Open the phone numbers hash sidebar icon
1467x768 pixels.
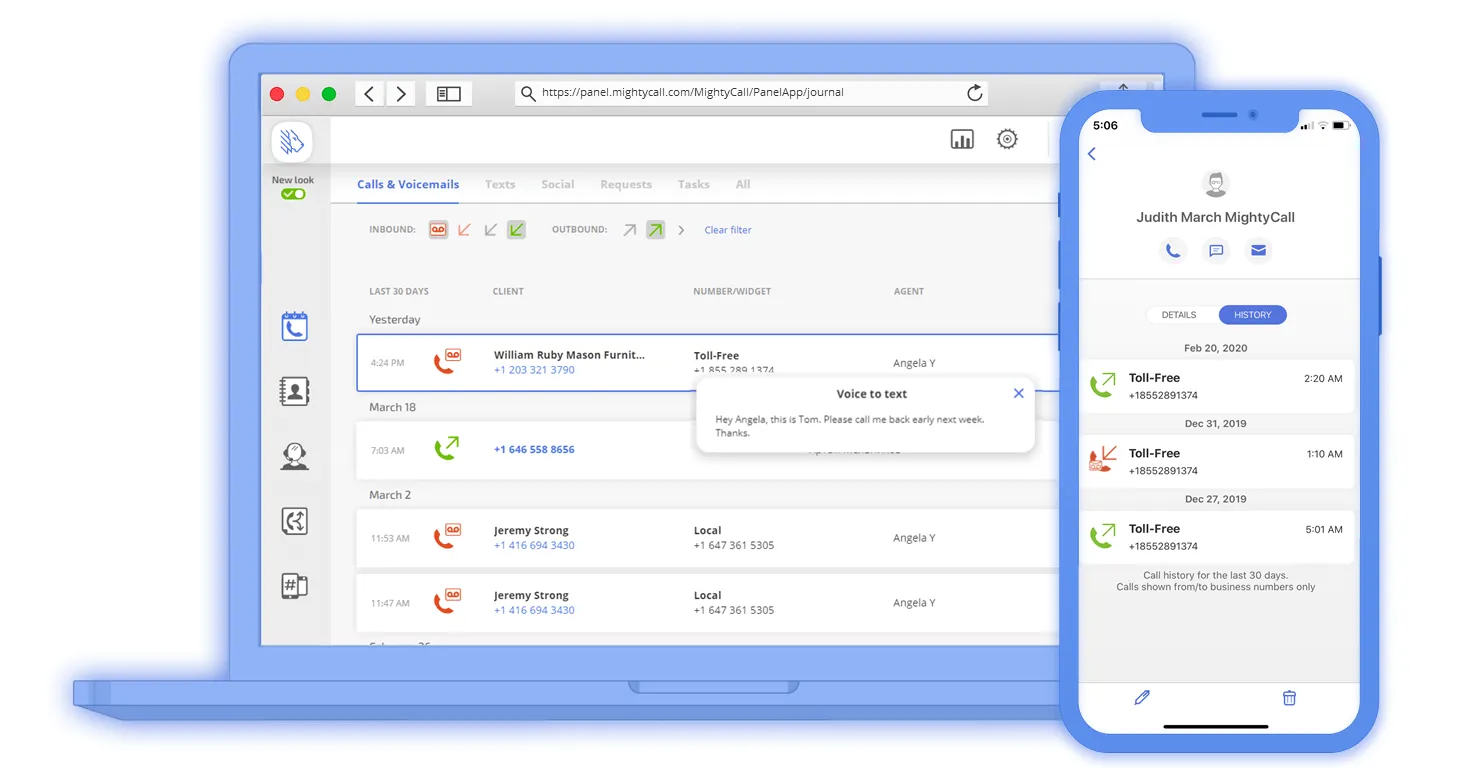tap(294, 586)
